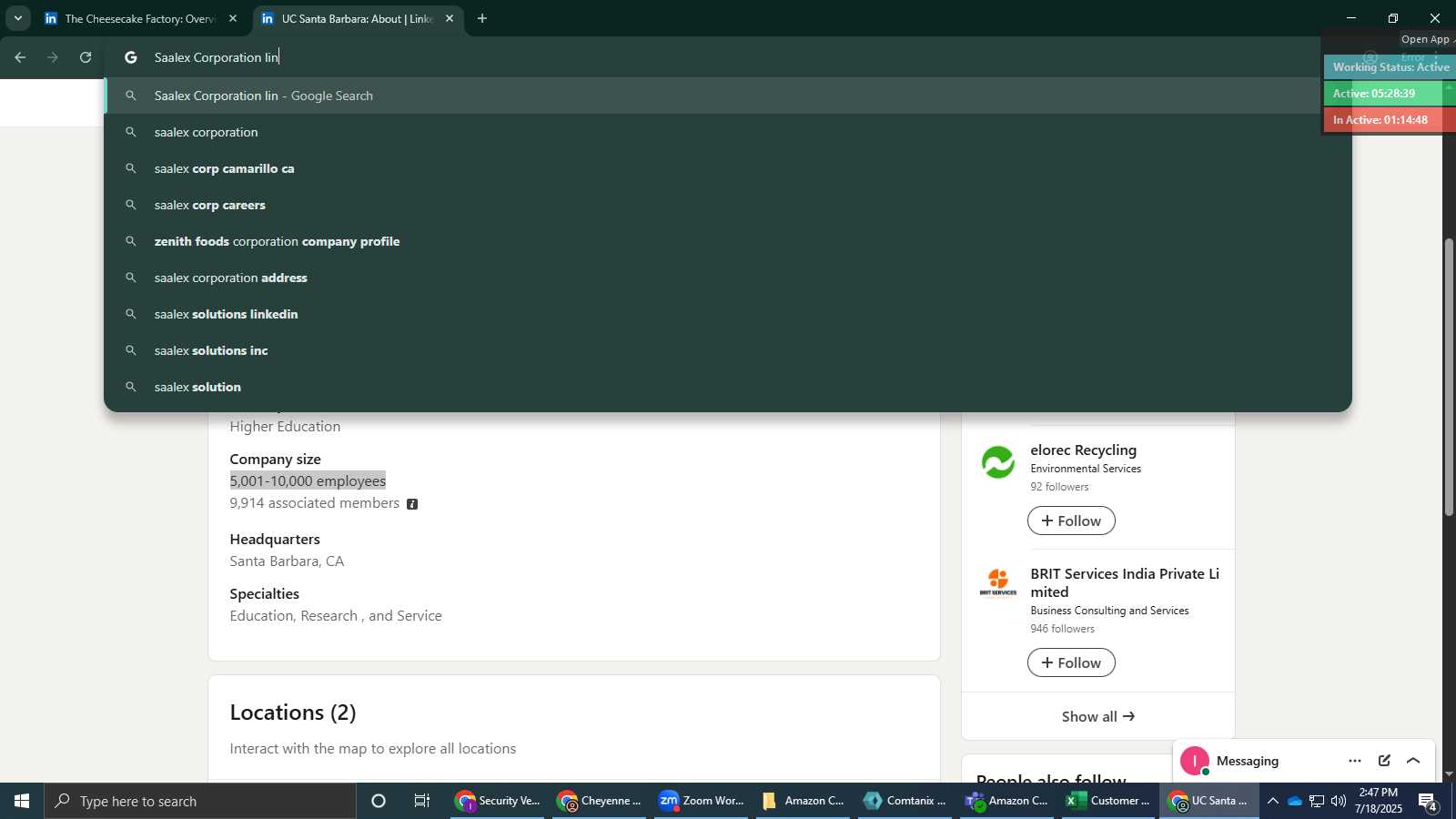Screen dimensions: 1456x819
Task: Compose a new message icon
Action: click(x=1384, y=761)
